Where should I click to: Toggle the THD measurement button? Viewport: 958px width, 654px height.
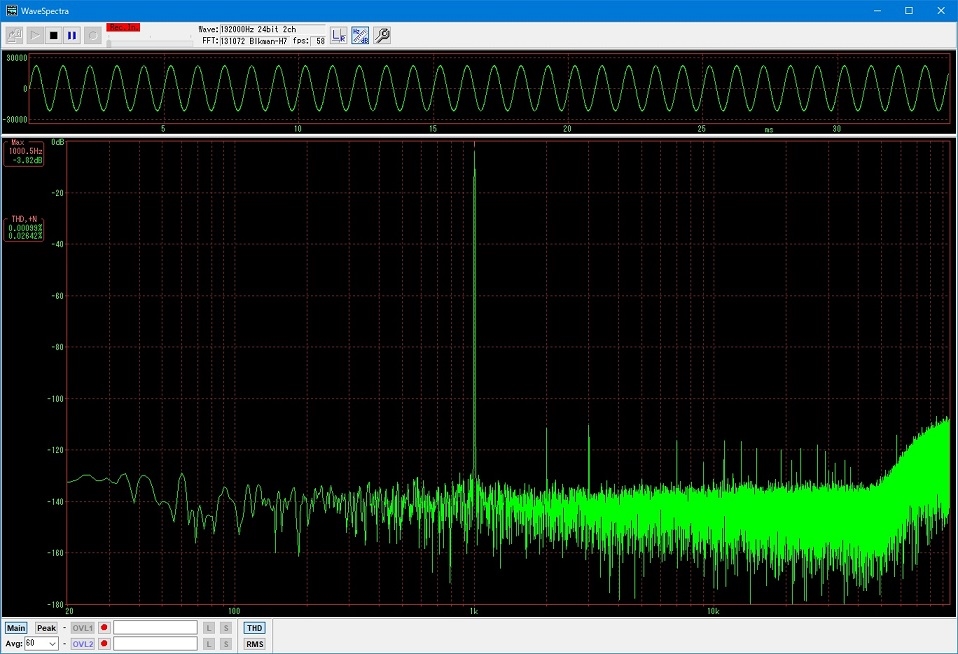254,628
